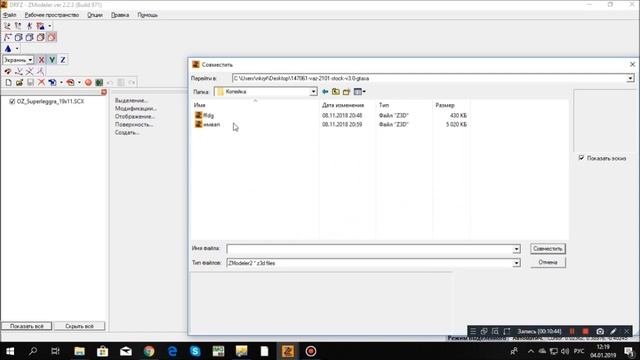Open dropdown arrow next to blue cone icon
640x360 pixels.
[x=17, y=49]
